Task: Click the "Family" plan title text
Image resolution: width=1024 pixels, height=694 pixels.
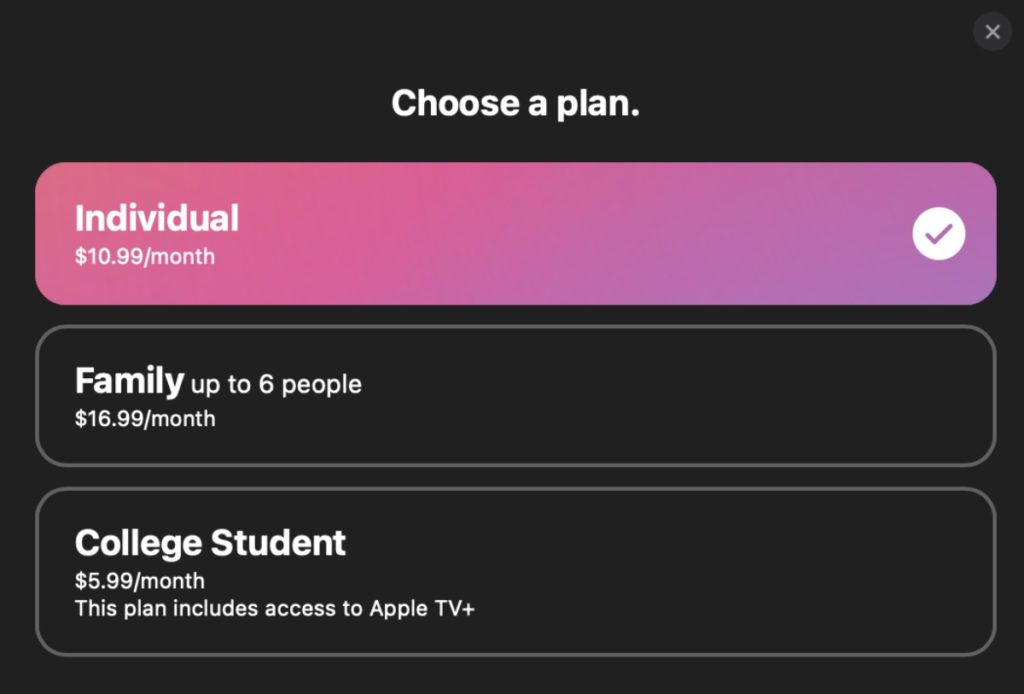Action: click(129, 381)
